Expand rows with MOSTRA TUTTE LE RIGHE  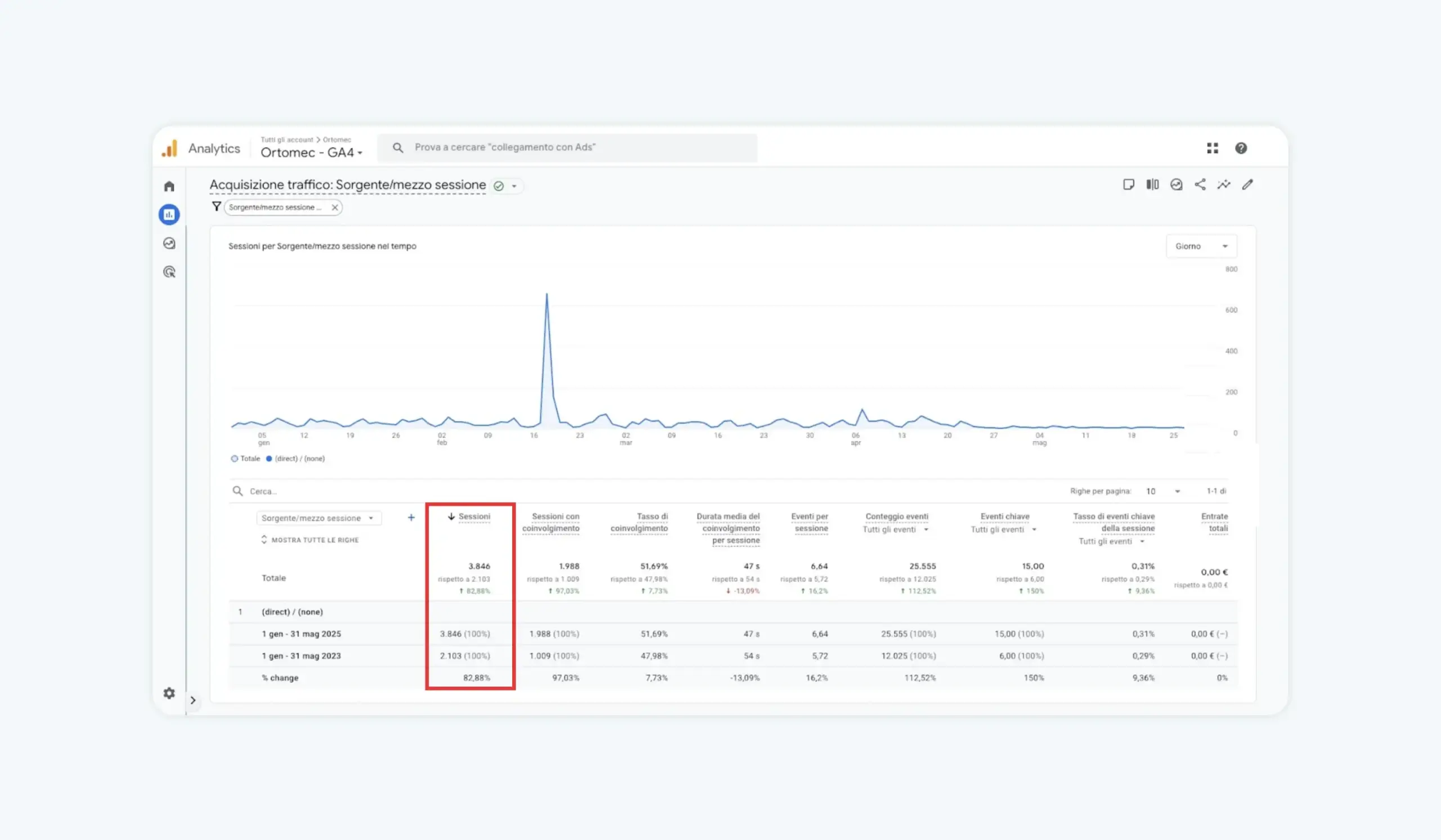pyautogui.click(x=310, y=540)
